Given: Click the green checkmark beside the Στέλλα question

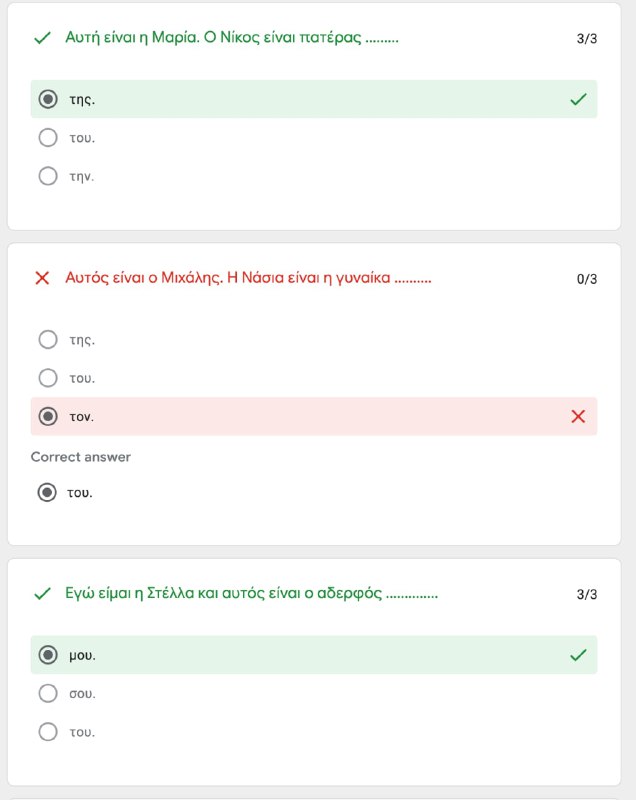Looking at the screenshot, I should 42,593.
